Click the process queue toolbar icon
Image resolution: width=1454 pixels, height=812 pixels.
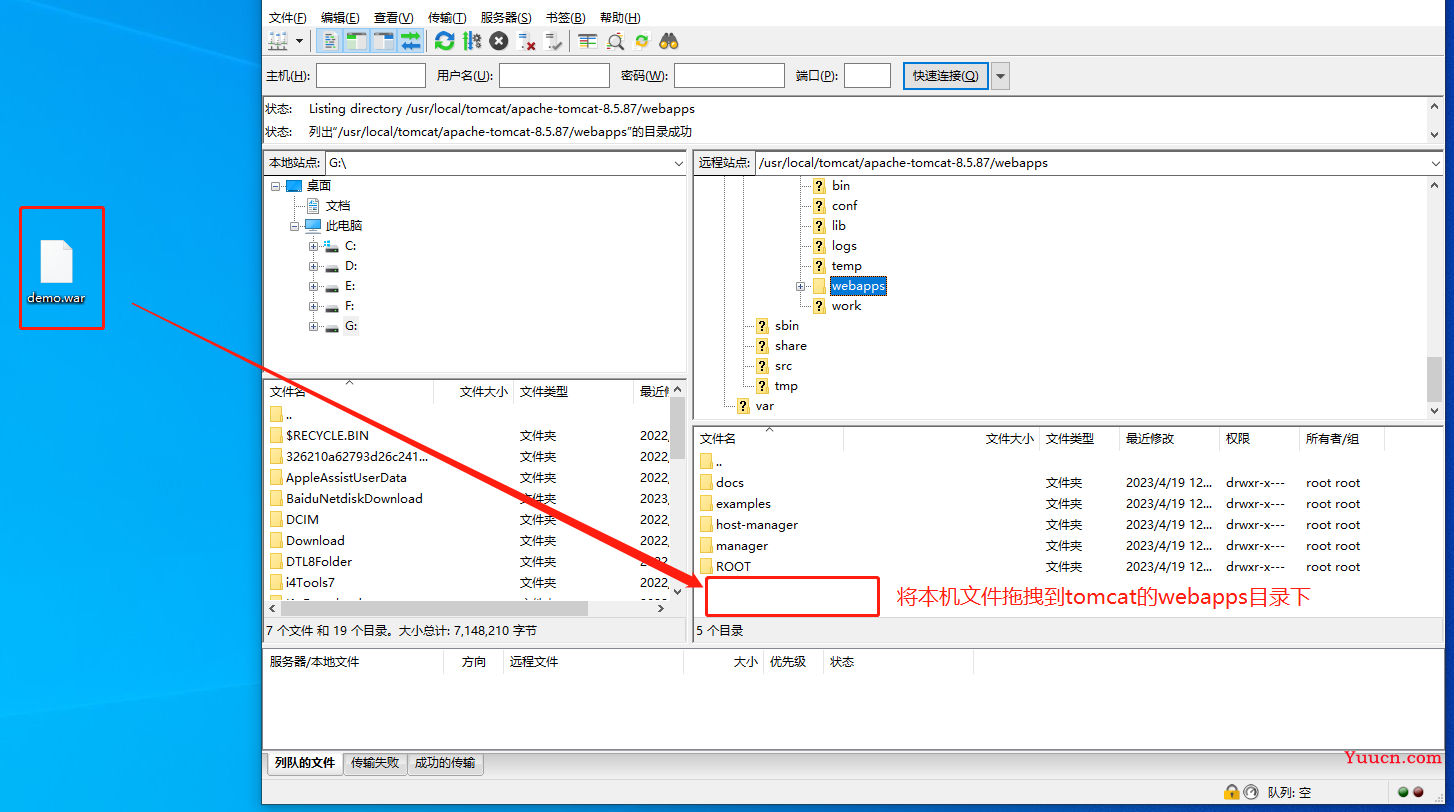(472, 41)
